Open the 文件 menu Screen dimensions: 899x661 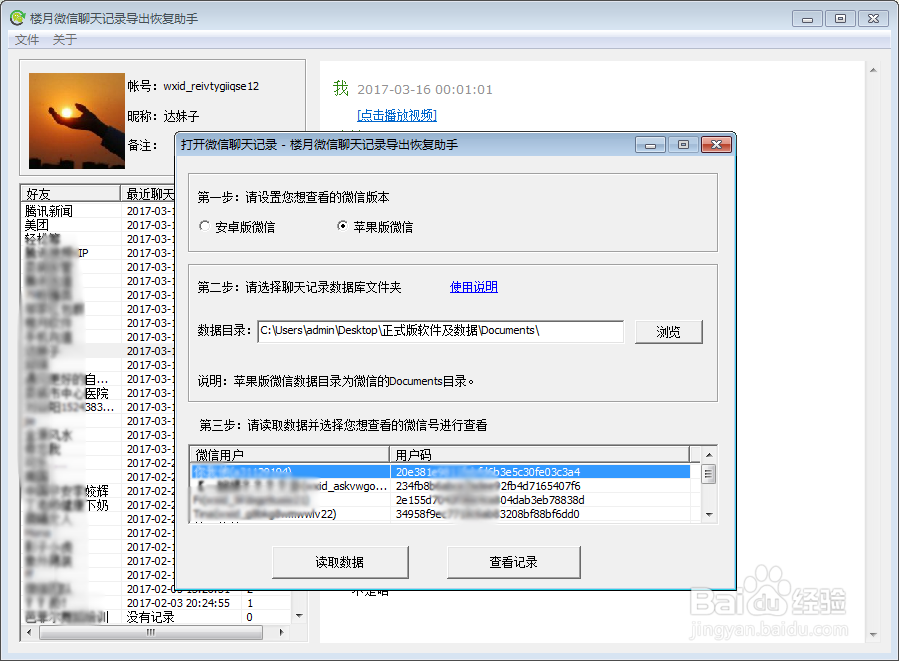[x=27, y=40]
